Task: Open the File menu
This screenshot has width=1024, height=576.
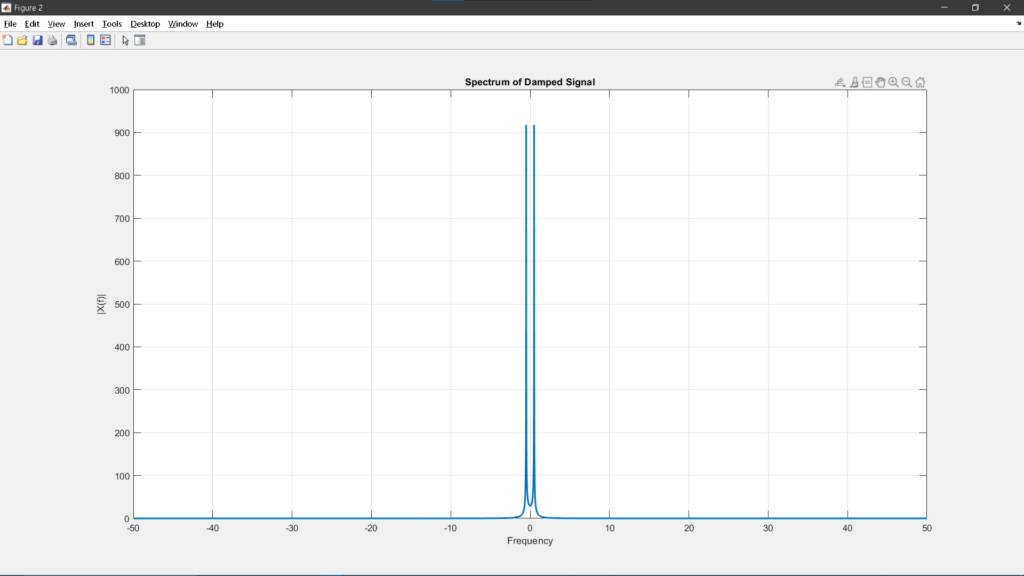Action: [x=10, y=24]
